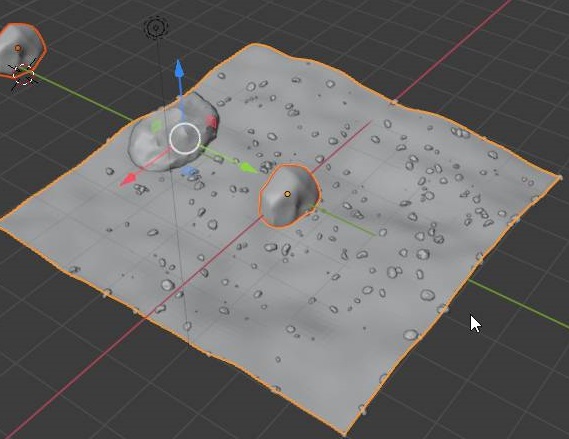Select the dashed-circle light object near the top-left rock
The height and width of the screenshot is (439, 569).
24,74
